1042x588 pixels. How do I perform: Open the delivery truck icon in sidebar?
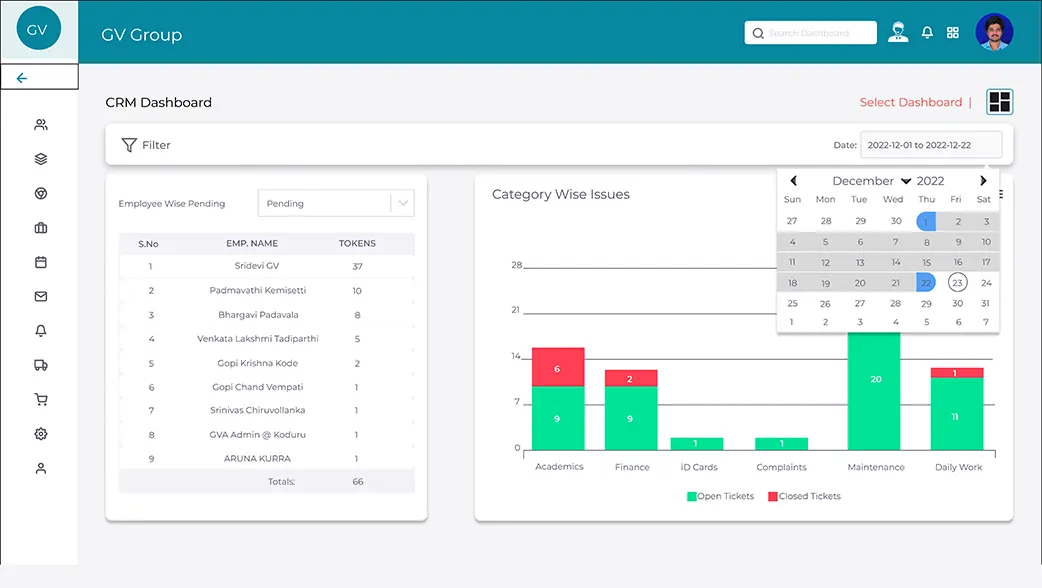(41, 365)
